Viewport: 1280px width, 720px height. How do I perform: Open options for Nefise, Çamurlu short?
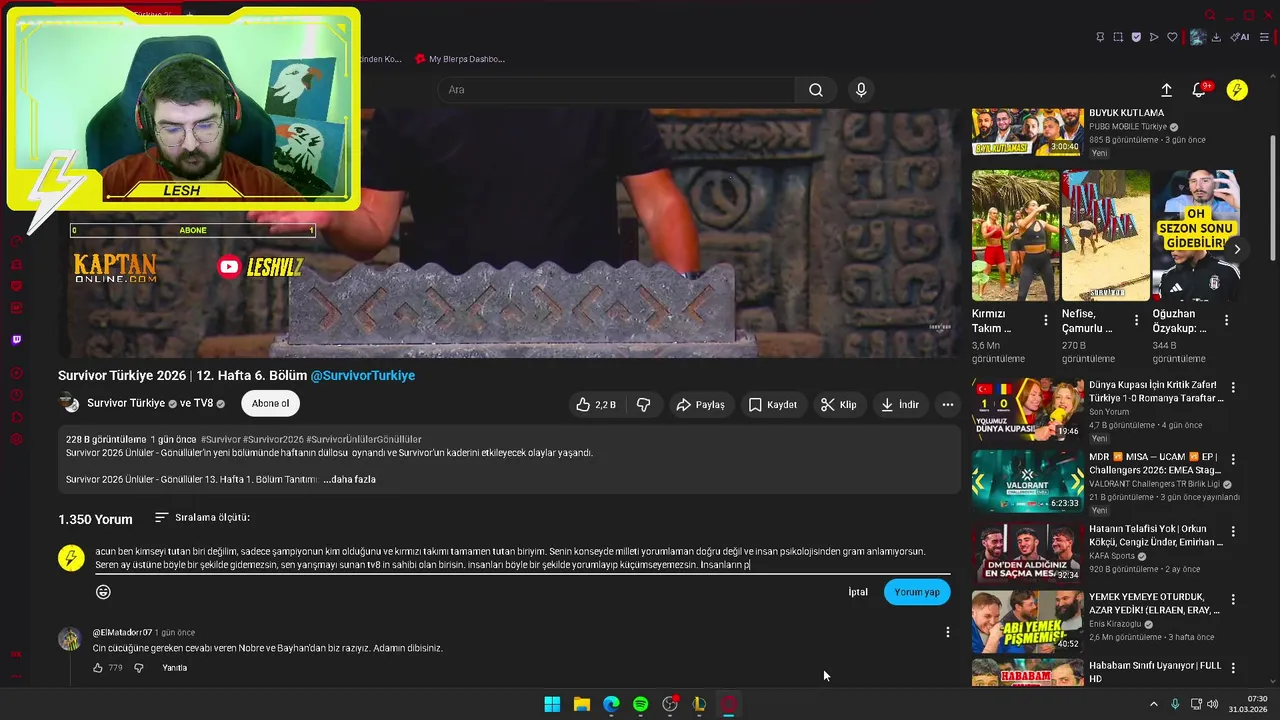[1136, 321]
